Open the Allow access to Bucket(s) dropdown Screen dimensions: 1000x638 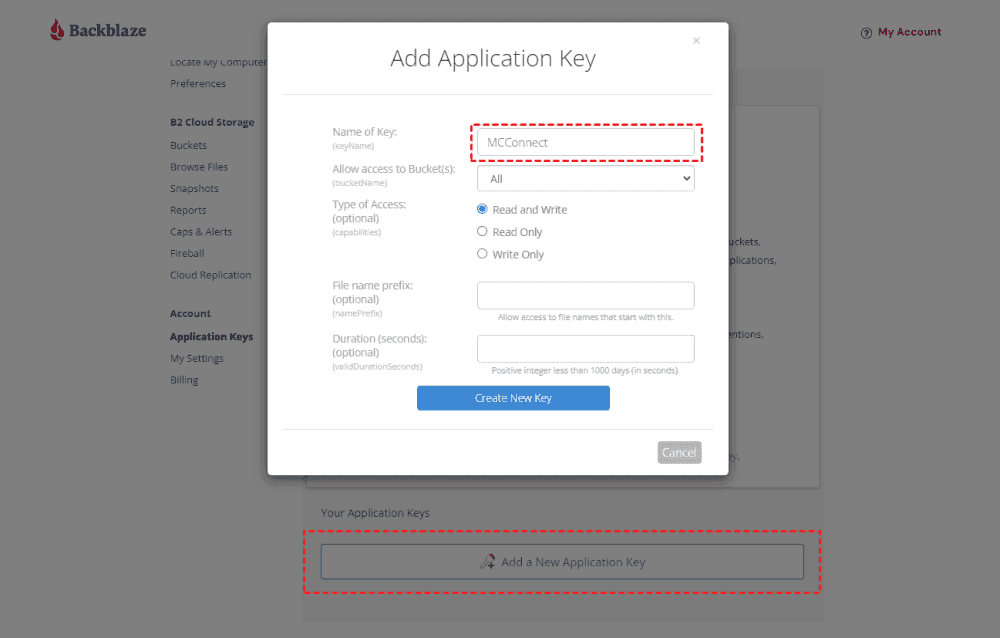pyautogui.click(x=585, y=179)
